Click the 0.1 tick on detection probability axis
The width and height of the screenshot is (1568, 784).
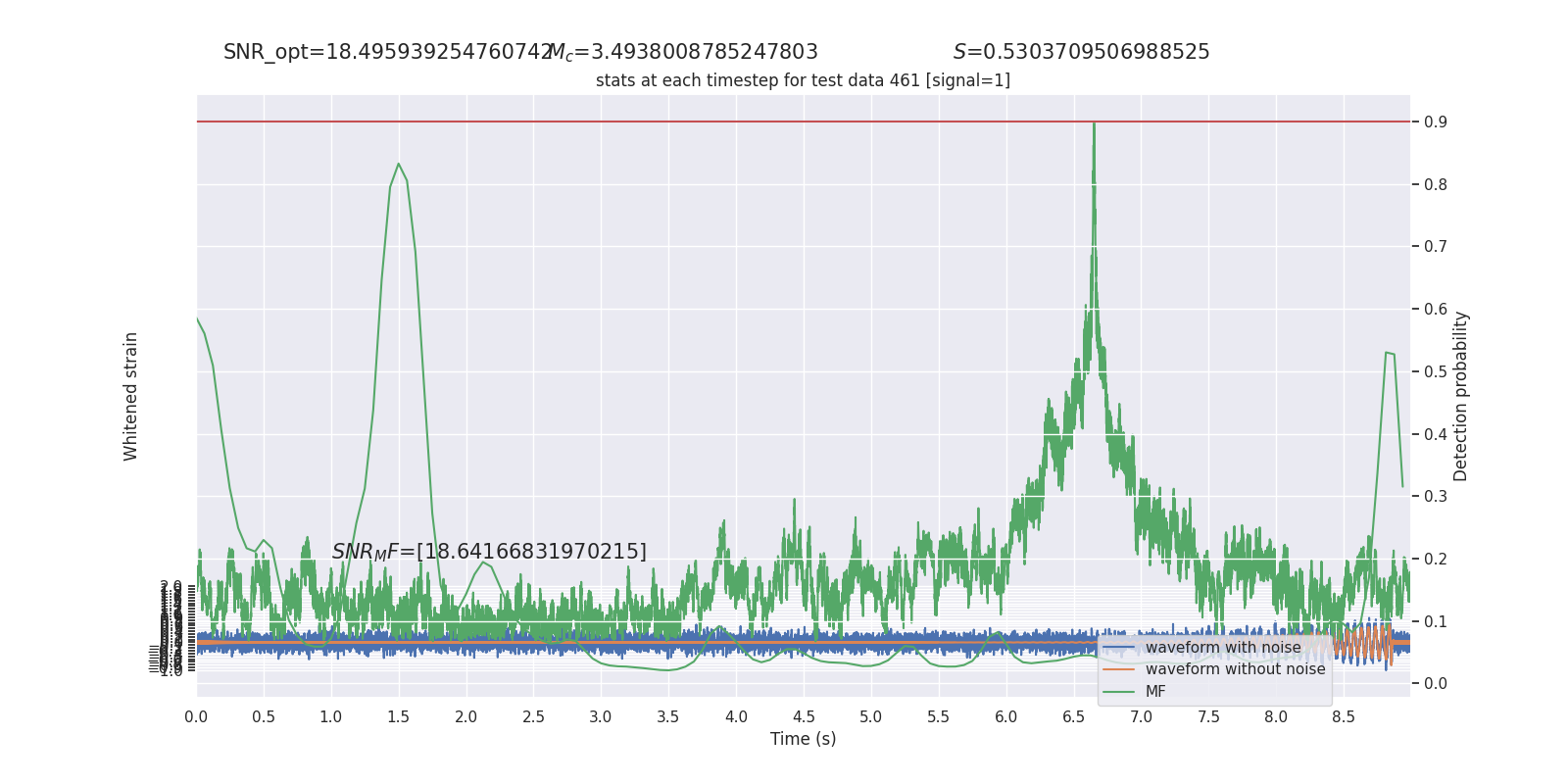1436,621
